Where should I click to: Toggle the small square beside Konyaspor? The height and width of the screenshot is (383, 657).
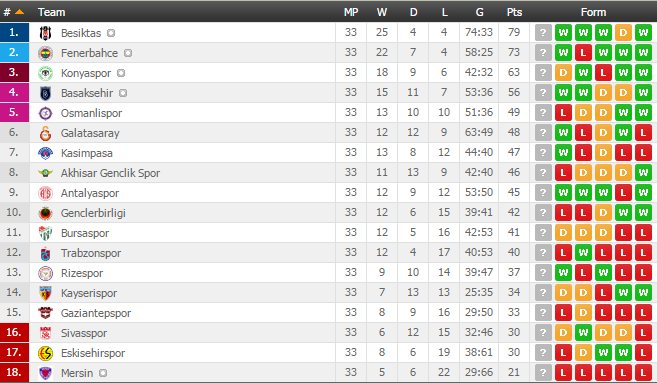121,73
